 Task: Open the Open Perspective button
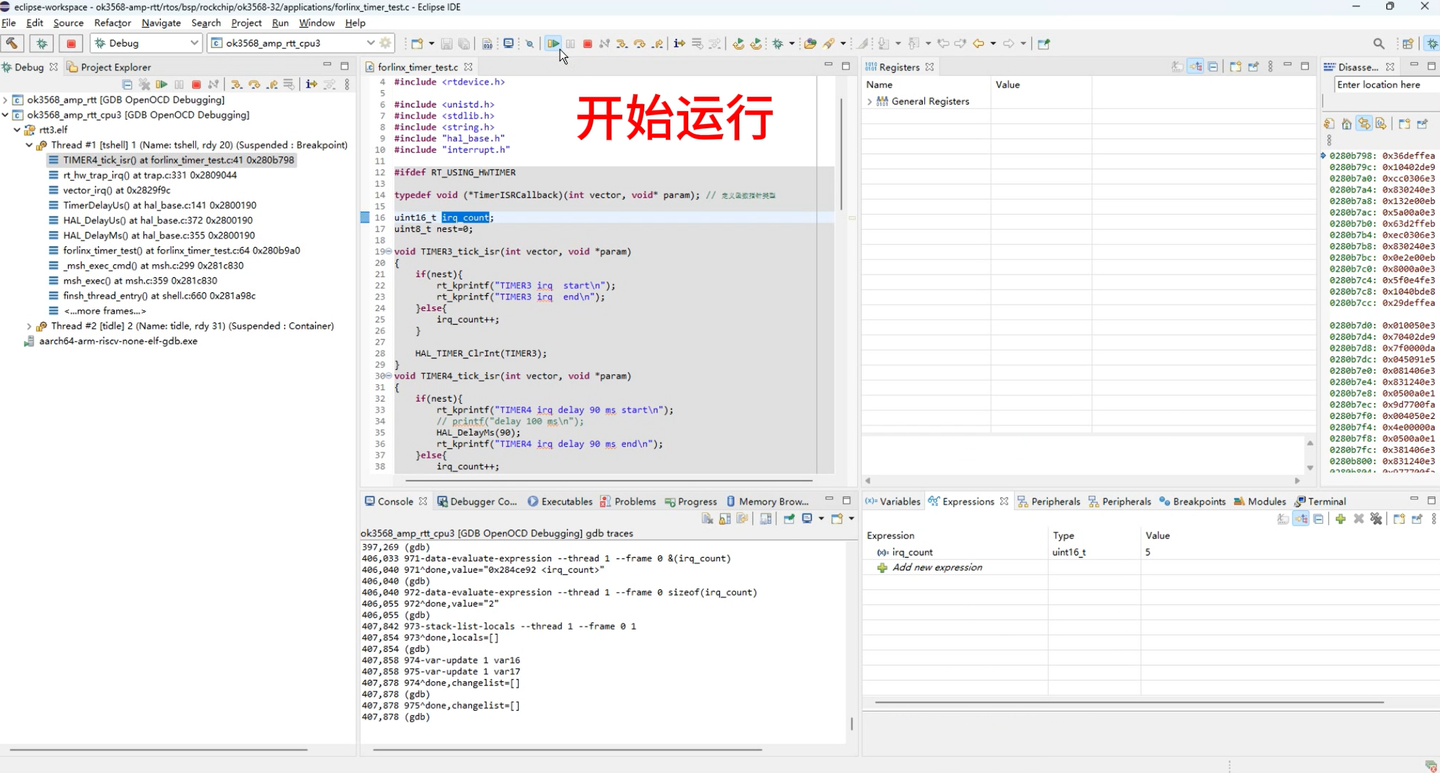pyautogui.click(x=1408, y=44)
